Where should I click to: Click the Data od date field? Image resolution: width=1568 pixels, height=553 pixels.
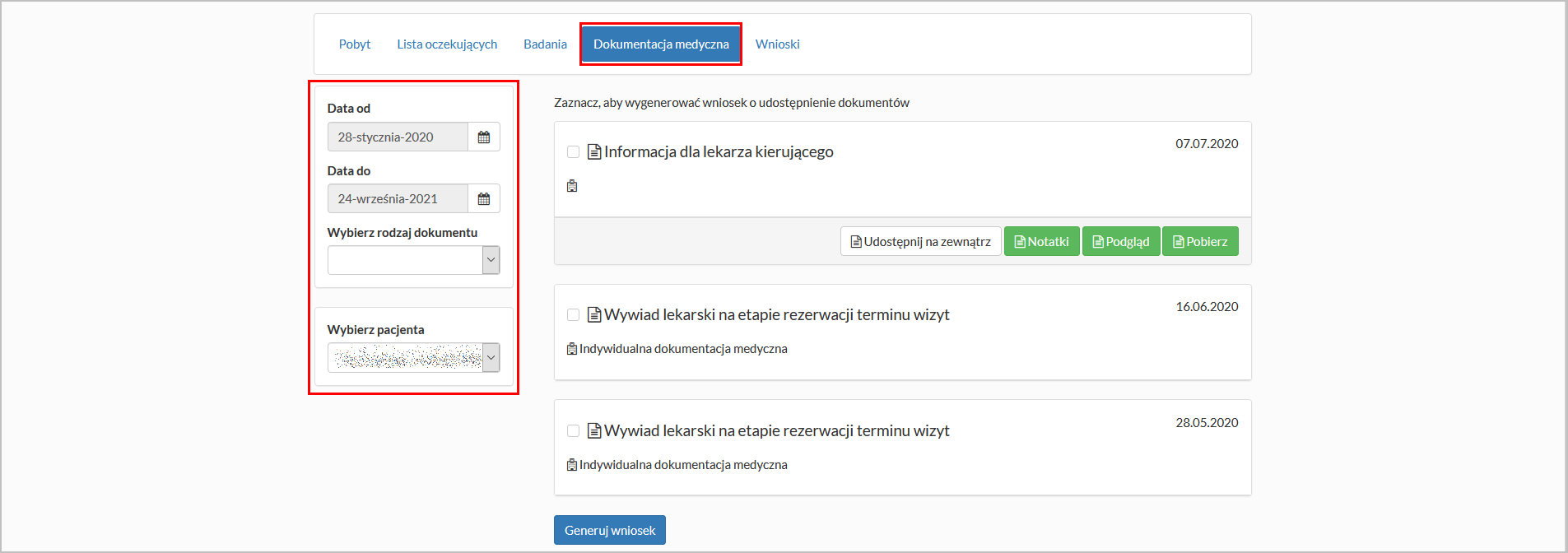398,137
